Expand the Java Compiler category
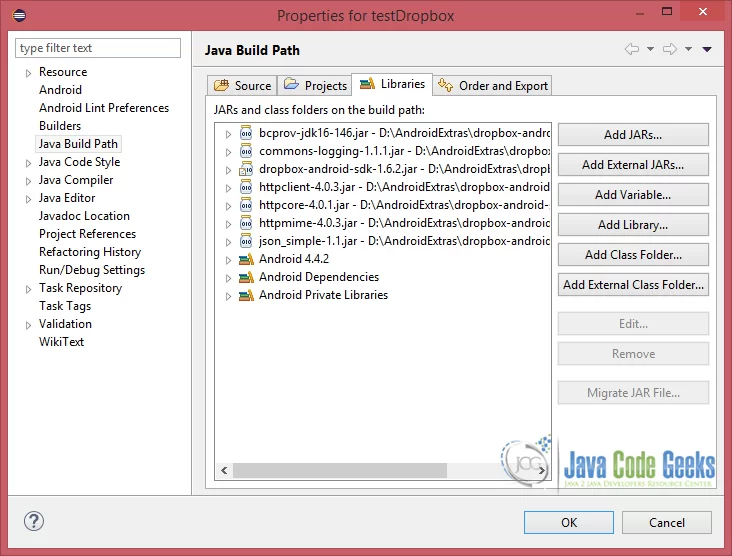Viewport: 732px width, 556px height. click(28, 181)
